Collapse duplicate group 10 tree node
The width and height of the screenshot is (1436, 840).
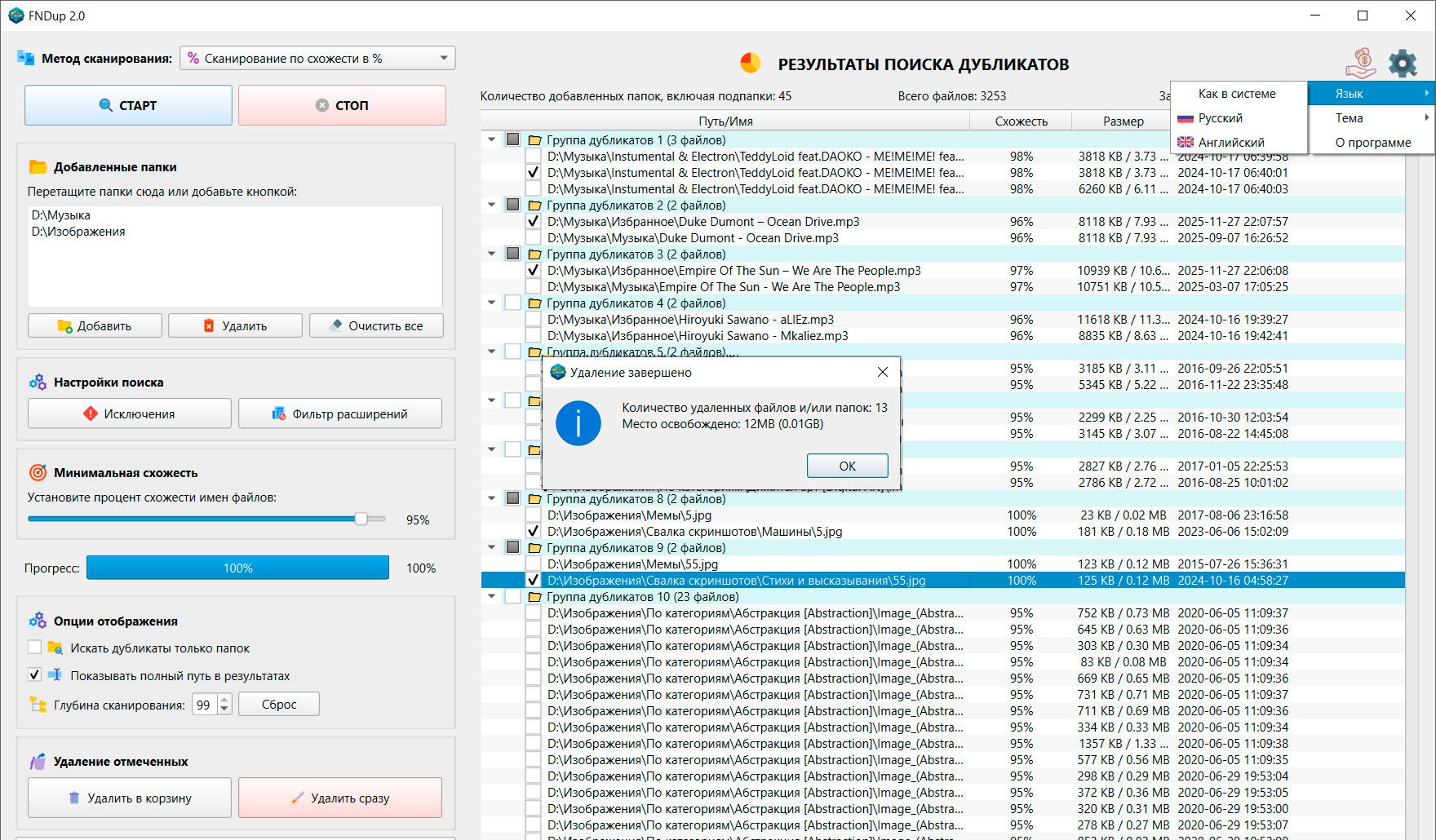click(x=491, y=597)
